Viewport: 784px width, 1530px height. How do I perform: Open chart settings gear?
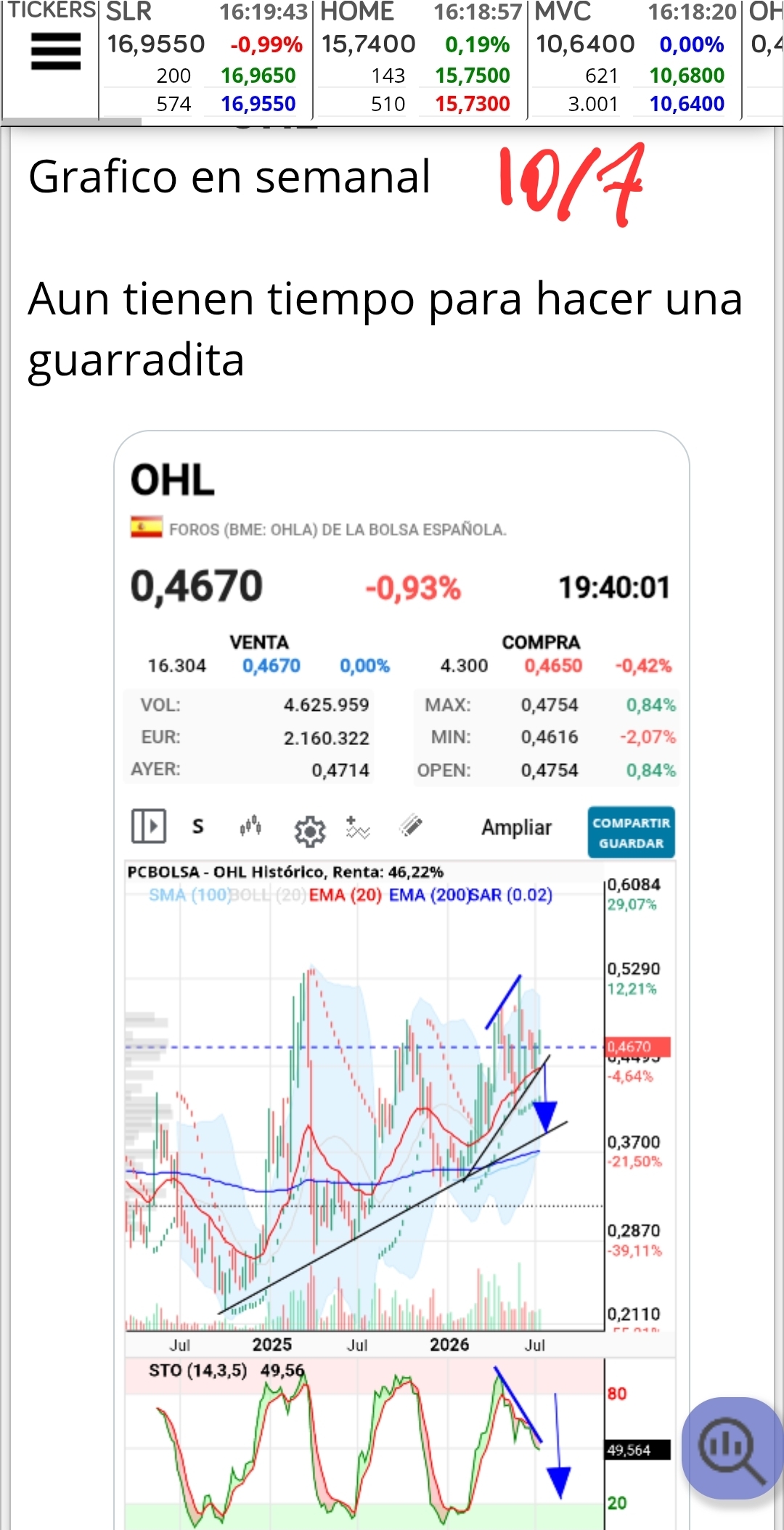tap(310, 831)
